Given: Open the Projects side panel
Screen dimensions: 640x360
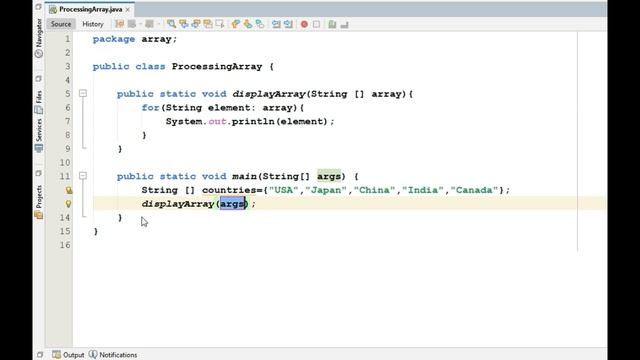Looking at the screenshot, I should pos(39,197).
